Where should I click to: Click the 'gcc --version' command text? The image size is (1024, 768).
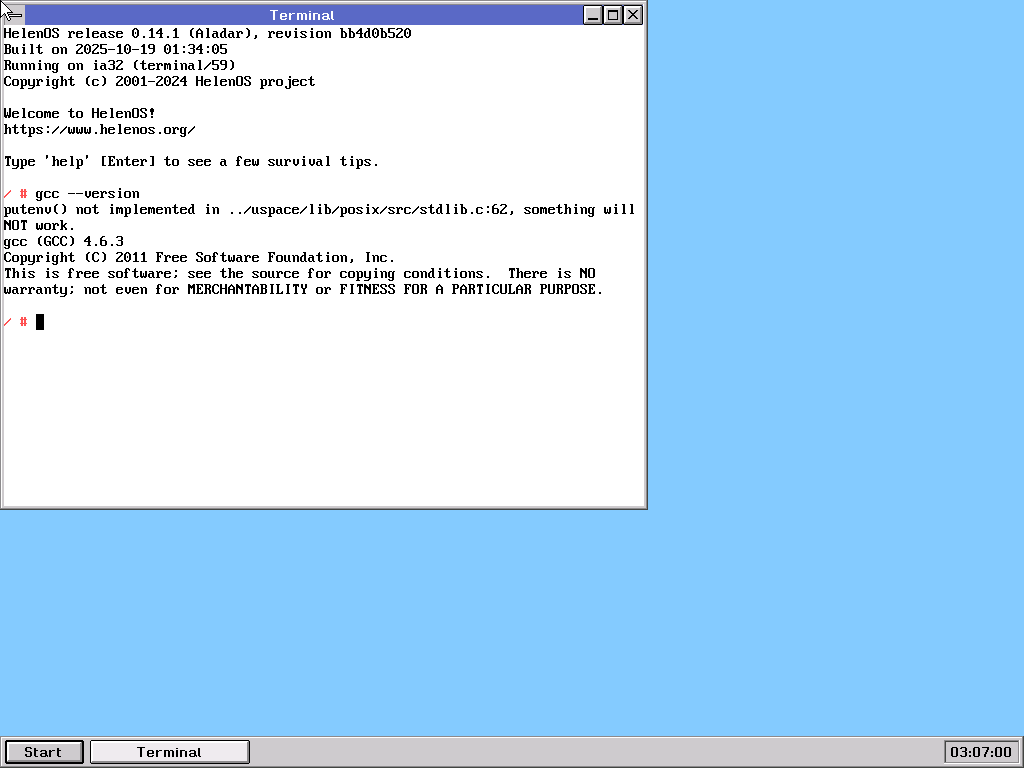tap(87, 194)
